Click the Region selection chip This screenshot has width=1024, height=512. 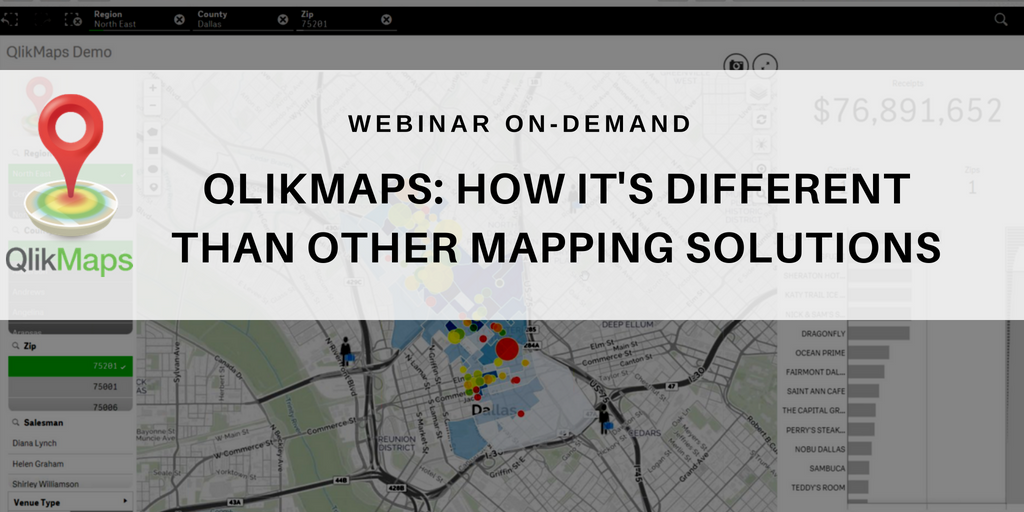point(137,19)
